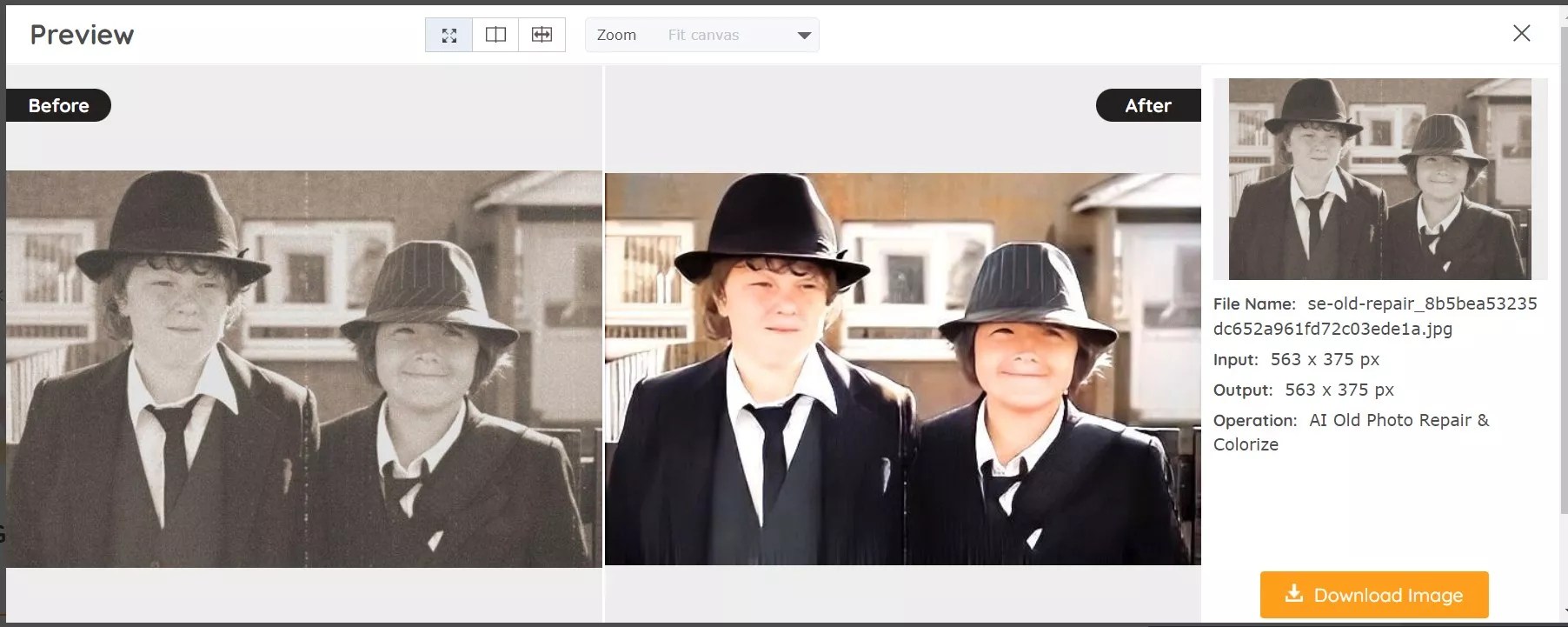Click the download arrow icon in button

click(1294, 594)
